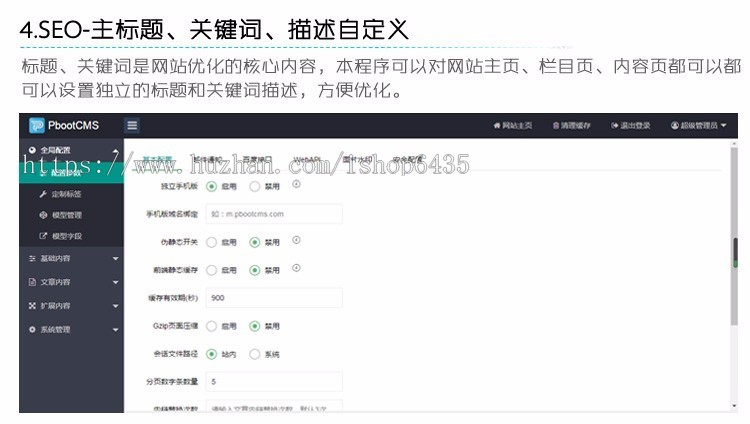Open the 超级管理员 dropdown caret
Viewport: 750px width, 424px height.
pyautogui.click(x=723, y=125)
